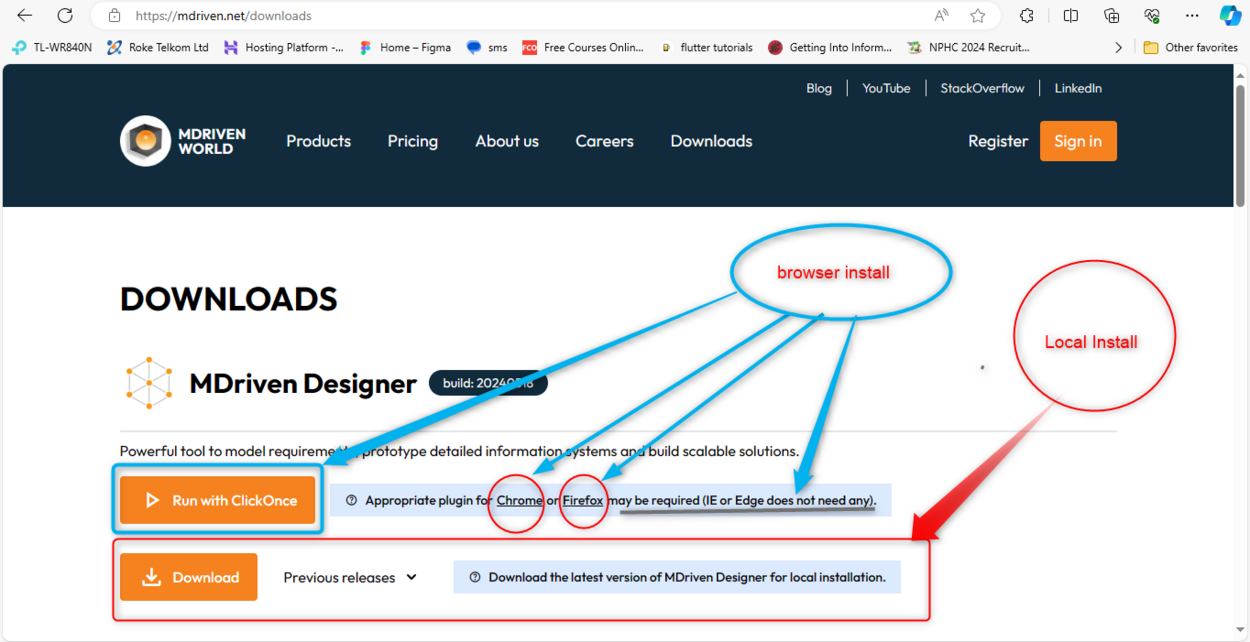Image resolution: width=1250 pixels, height=642 pixels.
Task: Go back to the previous page
Action: (x=25, y=16)
